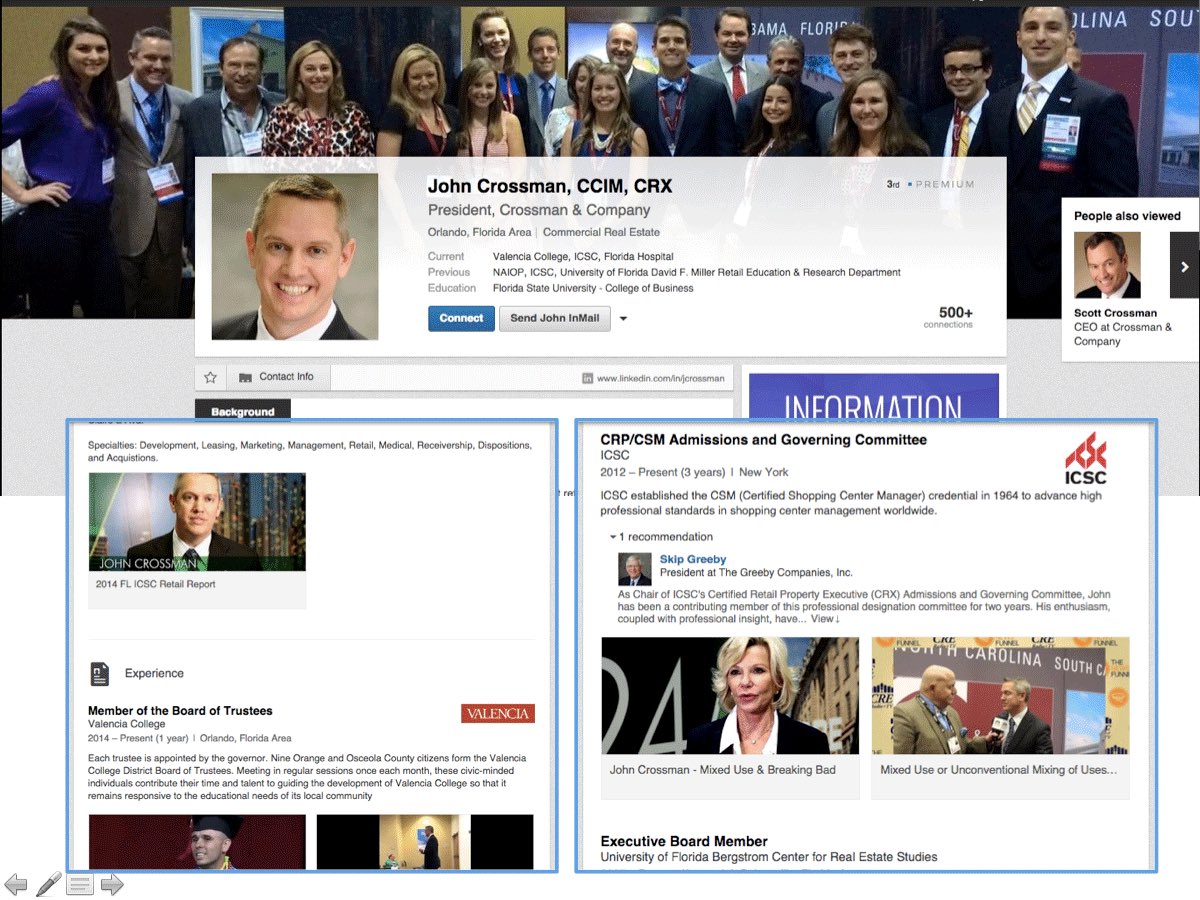Viewport: 1200px width, 900px height.
Task: Click the Connect button
Action: click(461, 318)
